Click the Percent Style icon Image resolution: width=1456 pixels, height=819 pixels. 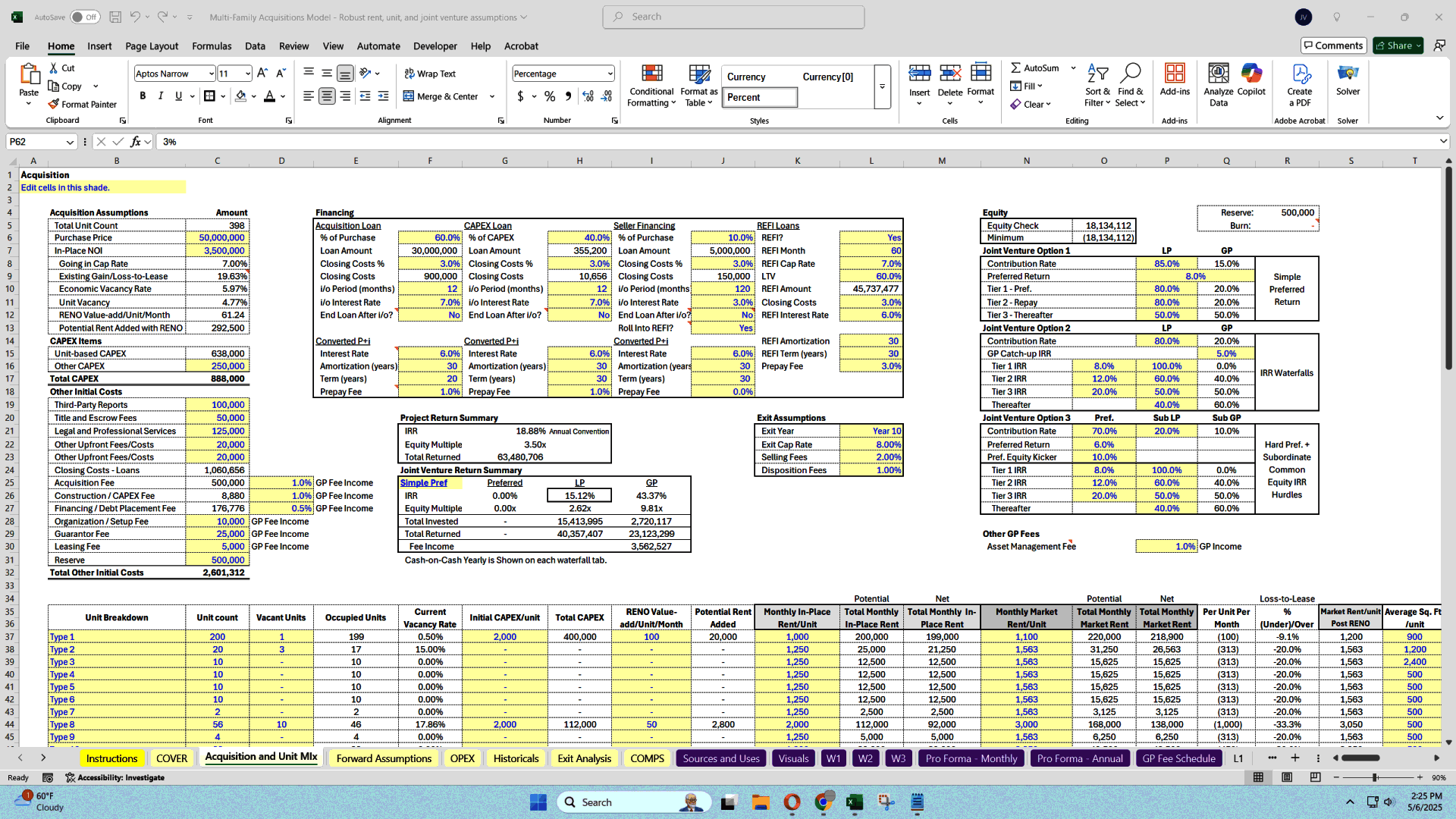pyautogui.click(x=550, y=96)
